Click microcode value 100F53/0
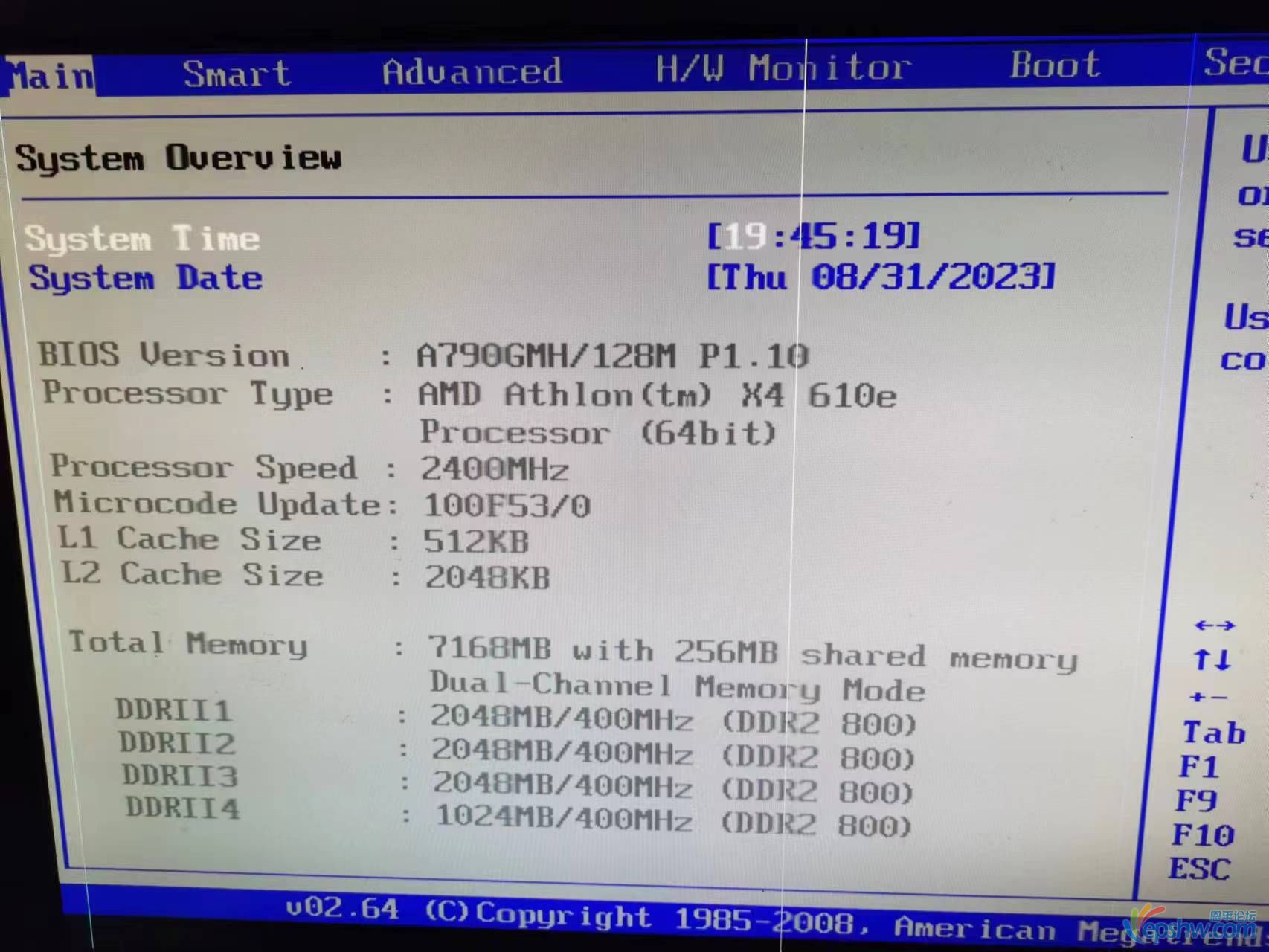 [507, 506]
